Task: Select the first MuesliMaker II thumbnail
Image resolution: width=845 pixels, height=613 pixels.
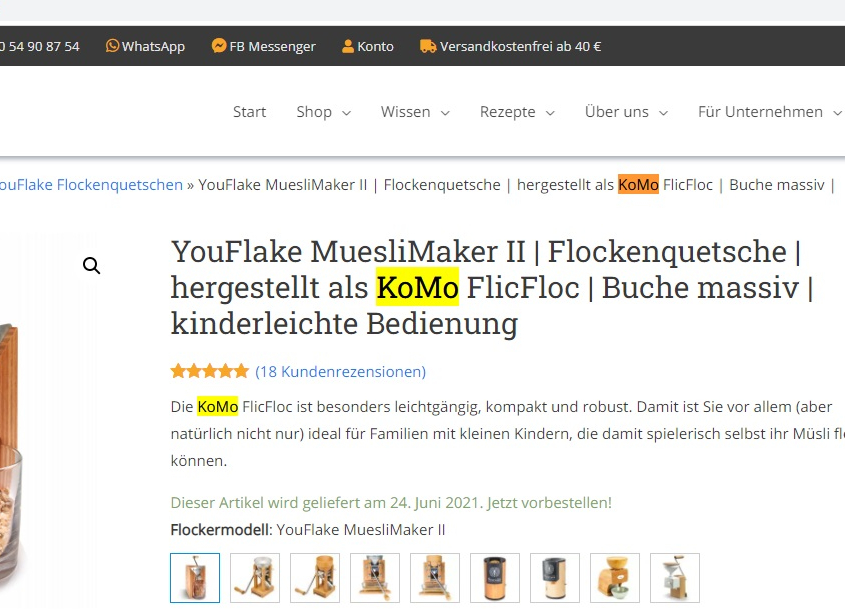Action: pyautogui.click(x=195, y=577)
